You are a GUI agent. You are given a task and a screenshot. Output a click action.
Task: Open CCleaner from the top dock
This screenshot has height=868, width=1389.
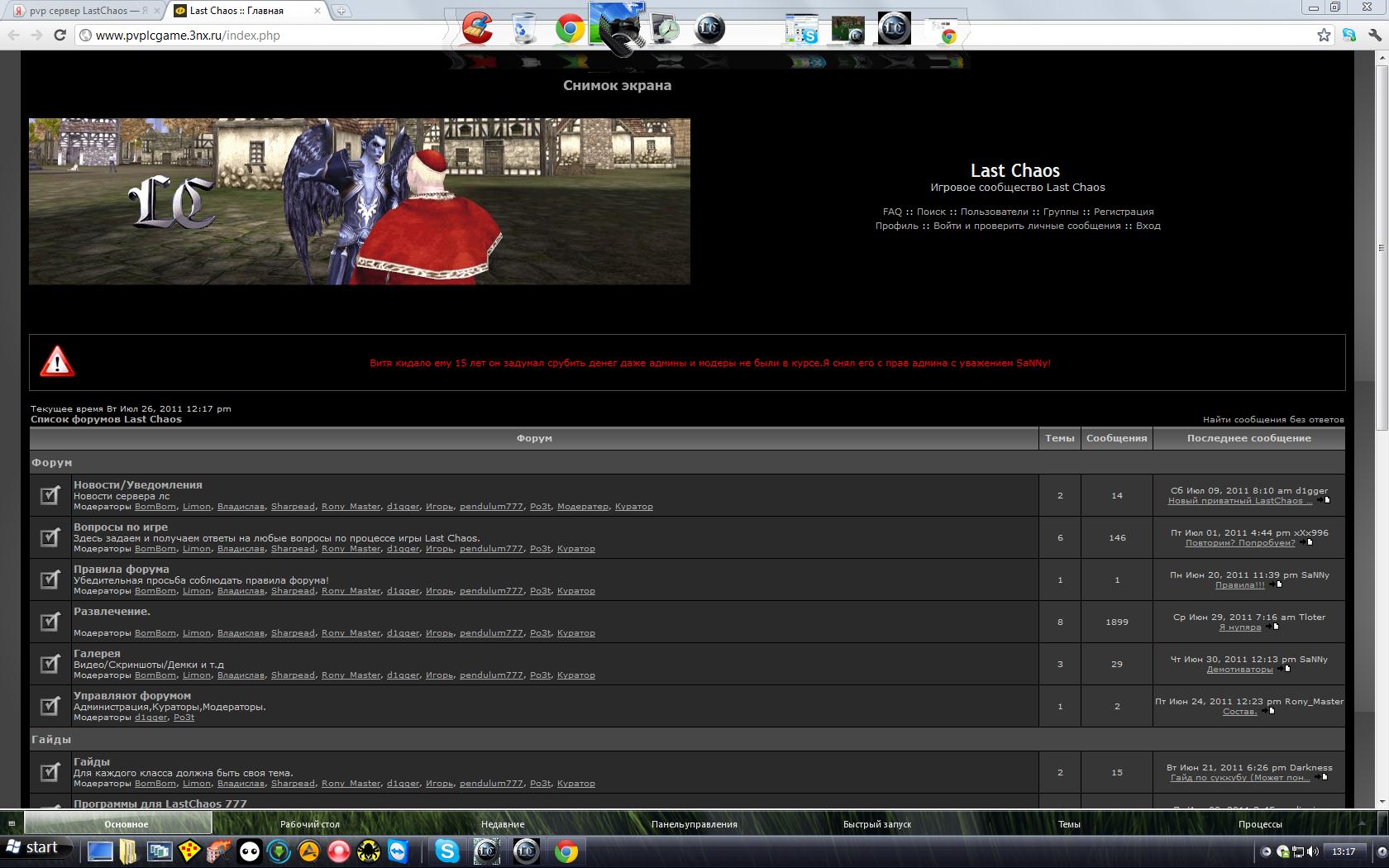coord(478,28)
